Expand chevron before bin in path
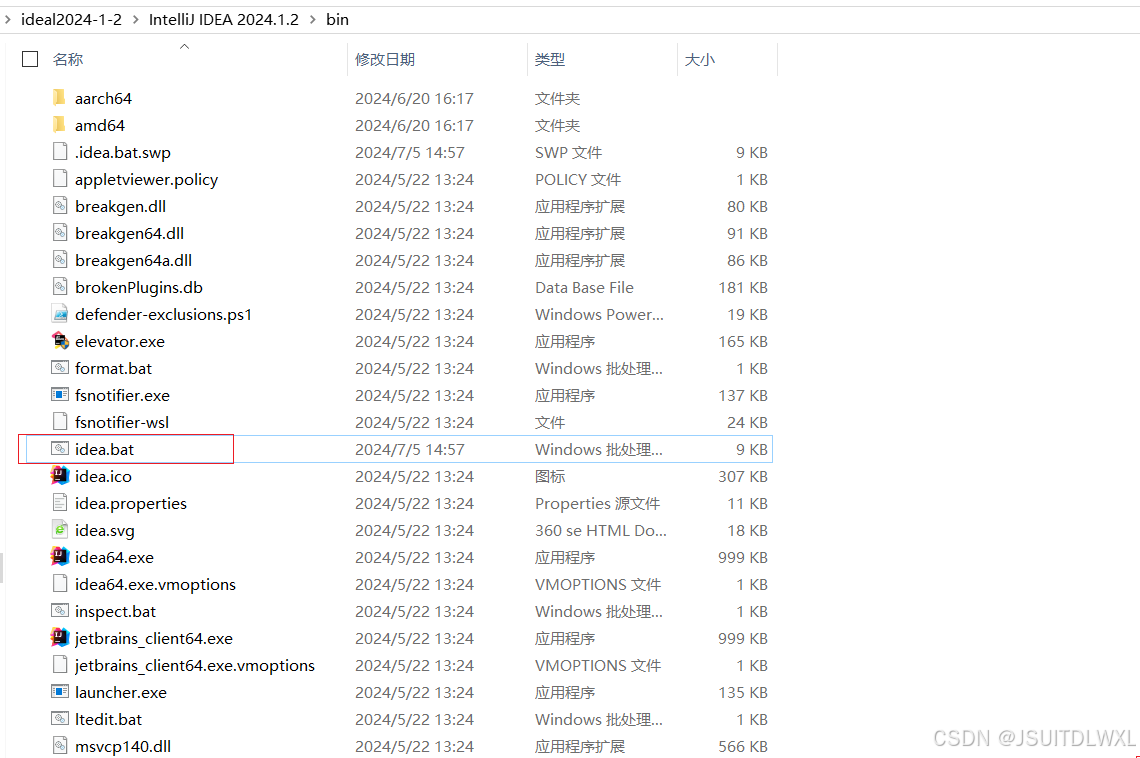This screenshot has width=1140, height=758. tap(312, 20)
